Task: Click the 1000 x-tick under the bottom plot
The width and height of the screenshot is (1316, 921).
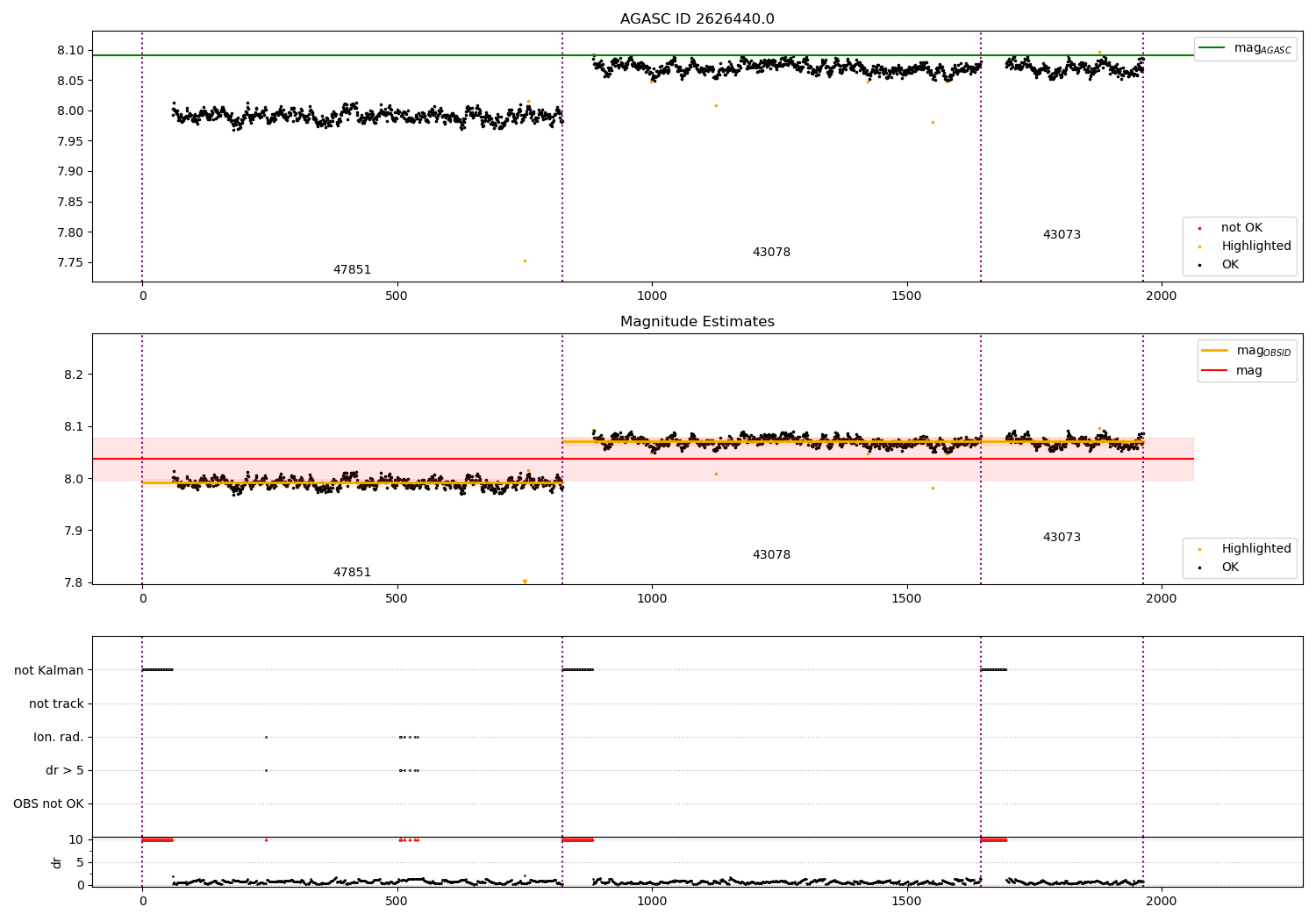Action: [x=652, y=900]
